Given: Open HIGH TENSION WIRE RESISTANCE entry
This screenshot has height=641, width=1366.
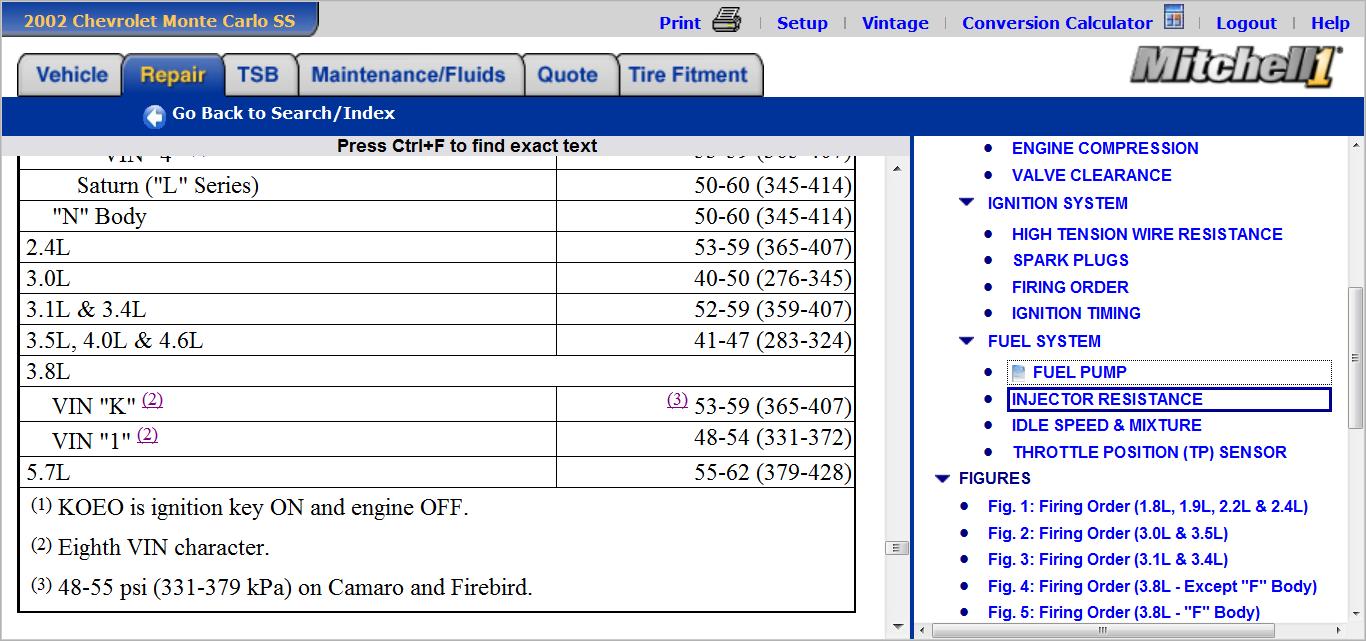Looking at the screenshot, I should [x=1147, y=234].
